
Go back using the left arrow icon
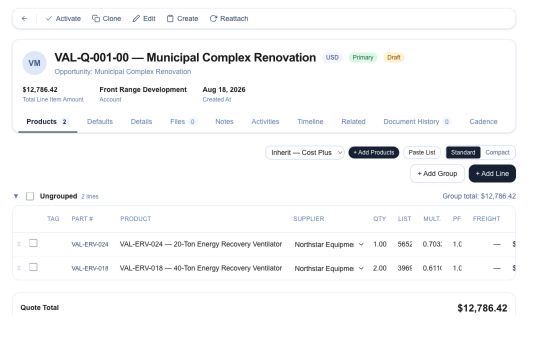coord(24,19)
